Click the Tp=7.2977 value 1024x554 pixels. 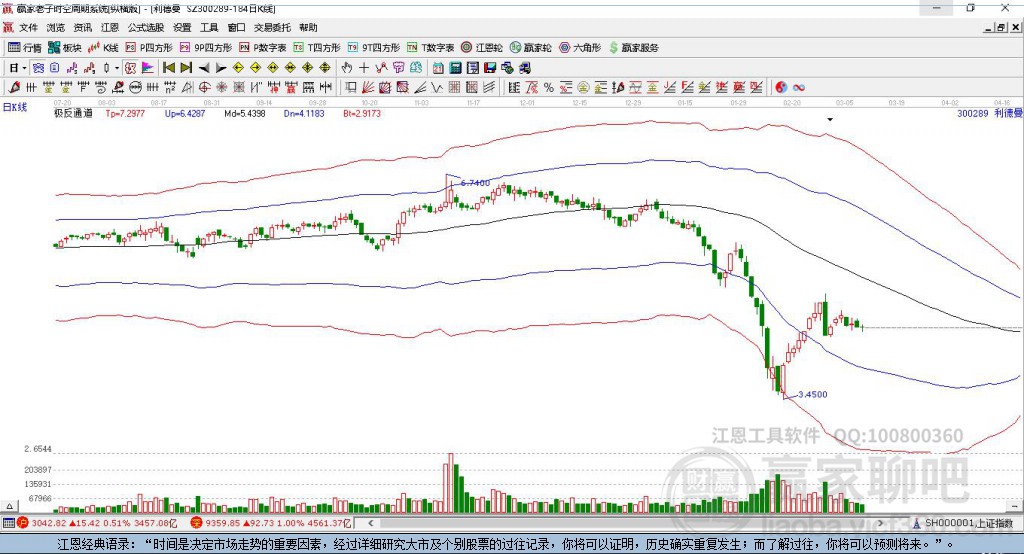(125, 113)
